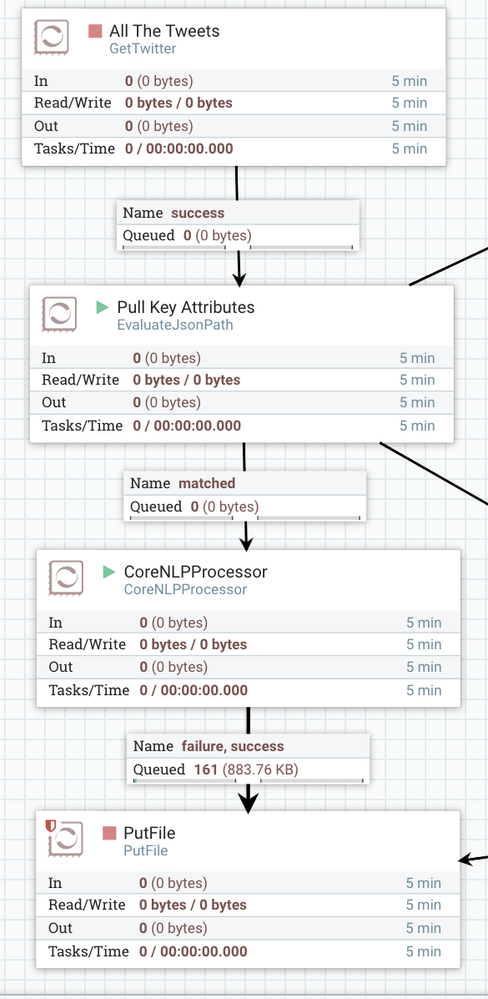Click the PutFile processor icon
The image size is (488, 999).
(x=66, y=839)
